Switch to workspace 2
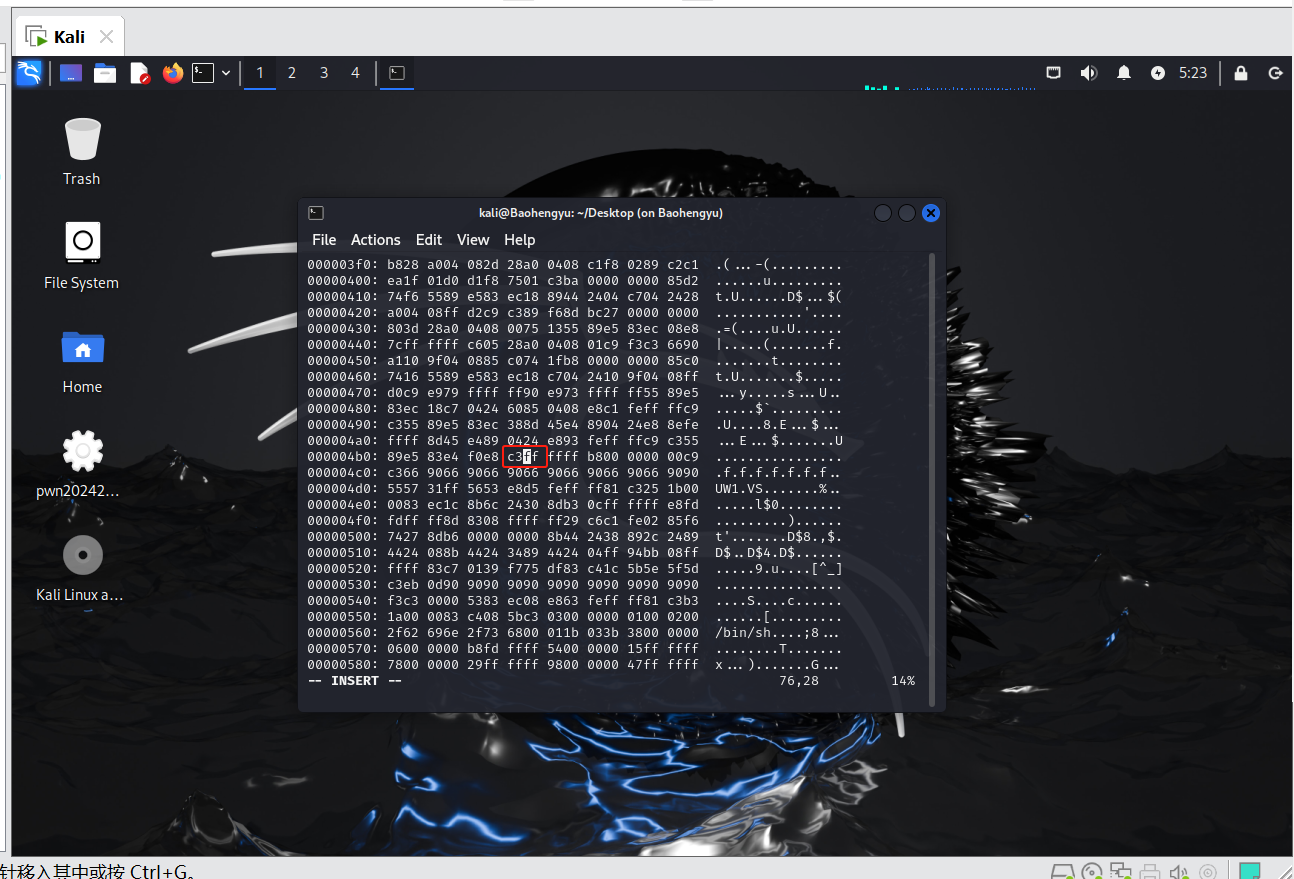 [x=292, y=73]
